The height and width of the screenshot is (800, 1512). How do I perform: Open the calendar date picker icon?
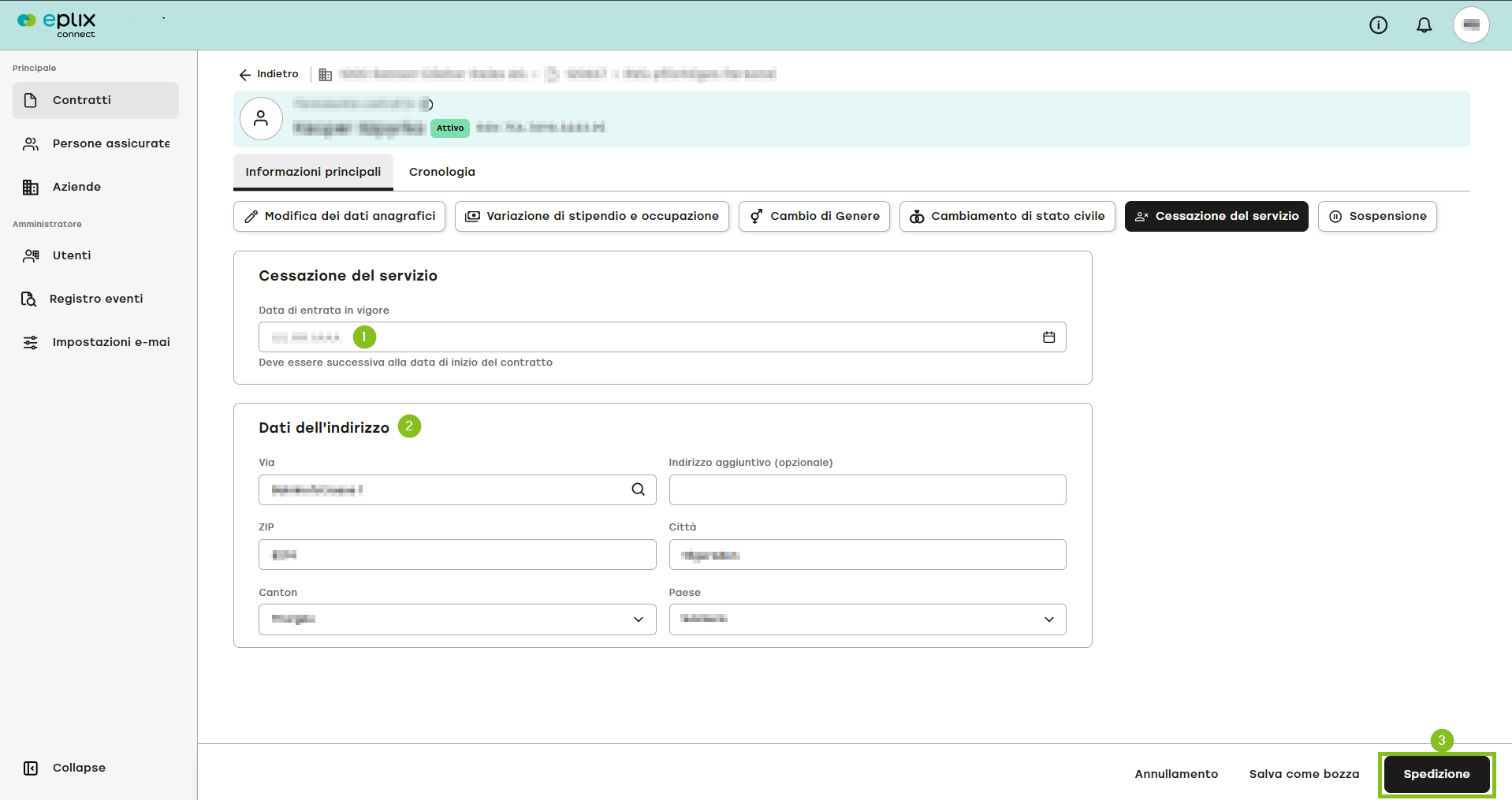[x=1049, y=337]
